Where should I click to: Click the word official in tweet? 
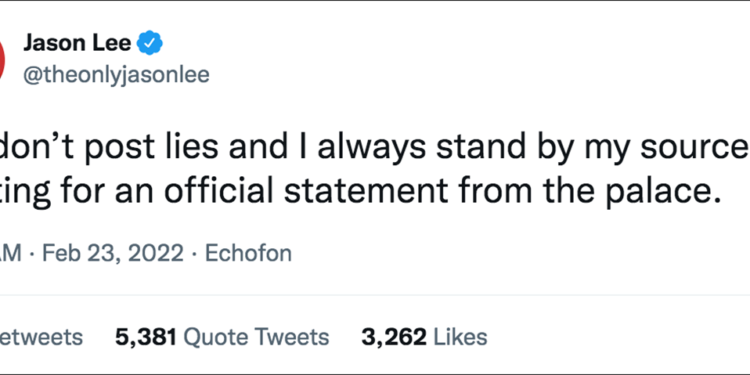[232, 190]
